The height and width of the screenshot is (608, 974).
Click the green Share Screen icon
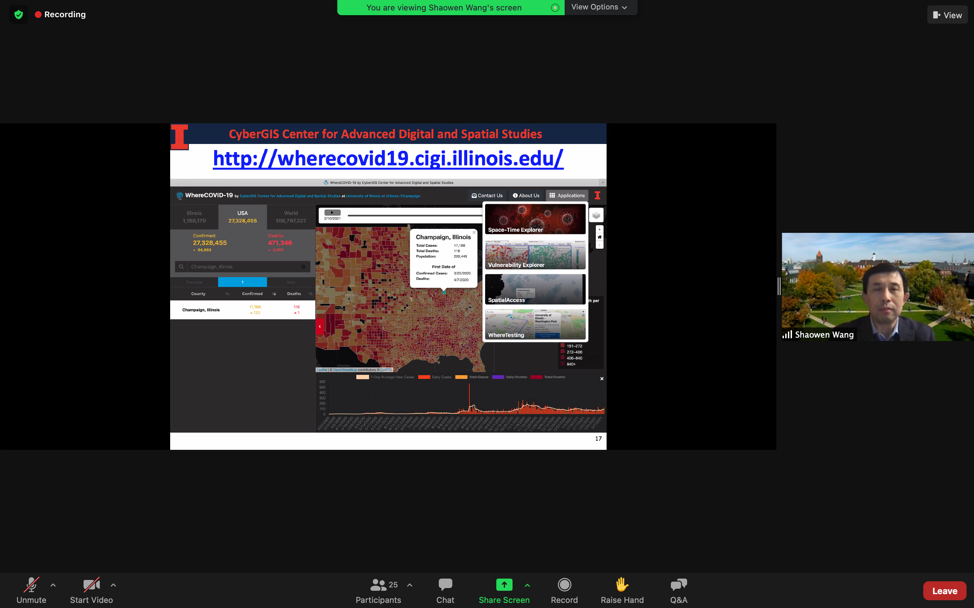coord(504,584)
